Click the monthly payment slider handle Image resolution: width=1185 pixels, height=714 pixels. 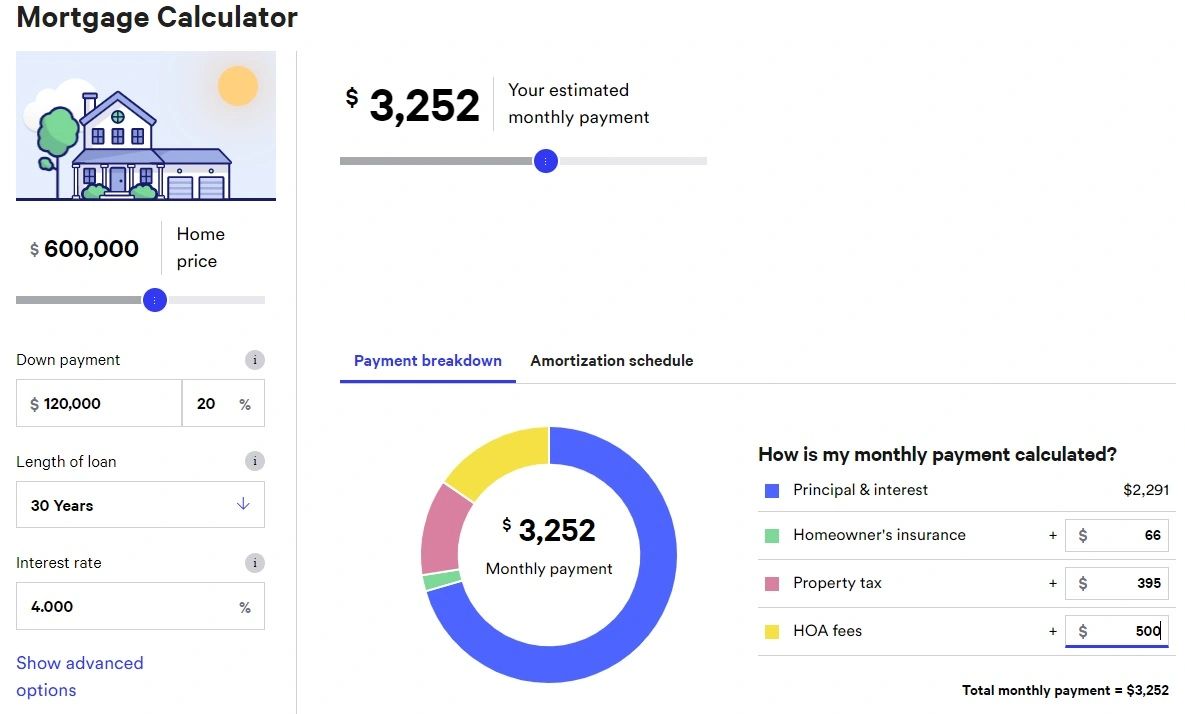pyautogui.click(x=546, y=161)
